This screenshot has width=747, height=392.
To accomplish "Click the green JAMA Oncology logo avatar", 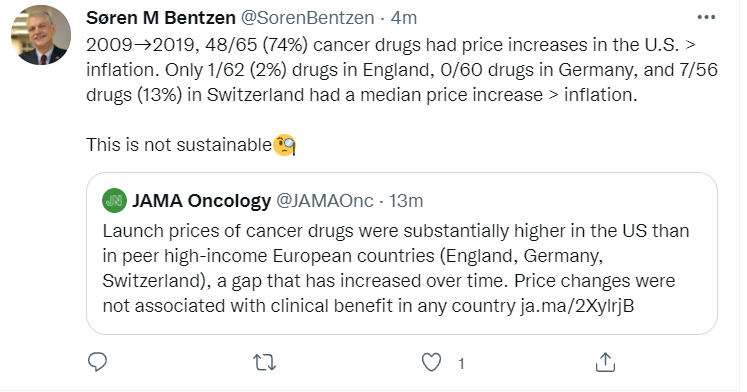I will click(x=114, y=201).
